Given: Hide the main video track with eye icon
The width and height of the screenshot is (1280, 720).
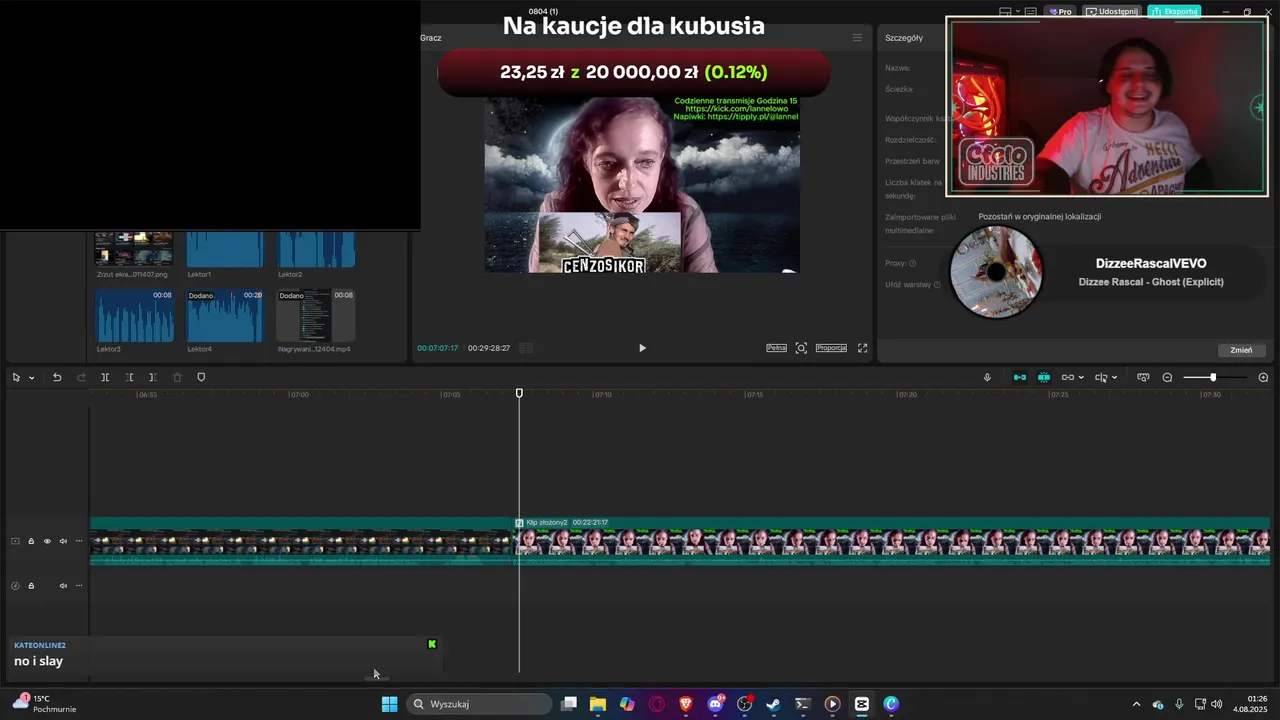Looking at the screenshot, I should pyautogui.click(x=47, y=541).
